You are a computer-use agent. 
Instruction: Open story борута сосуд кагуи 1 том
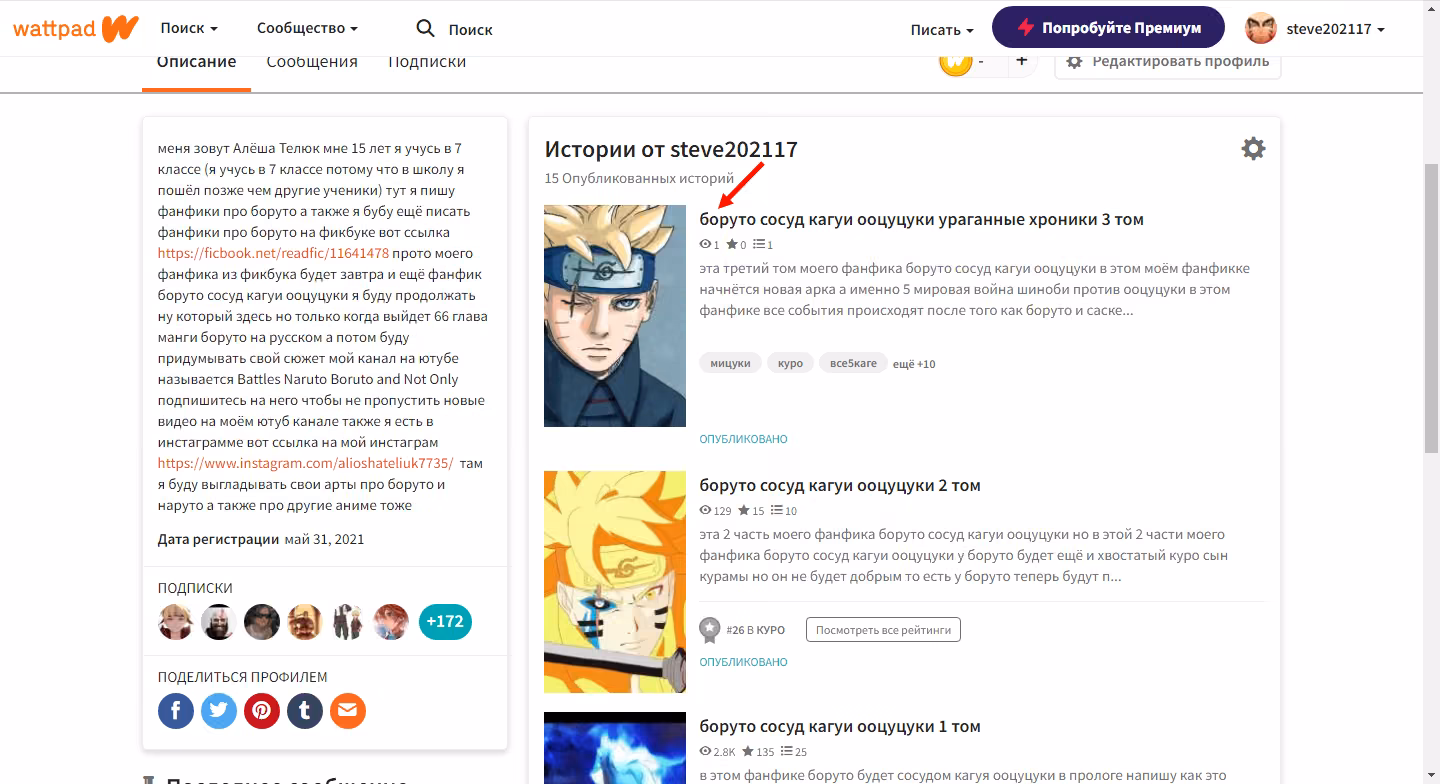(840, 726)
